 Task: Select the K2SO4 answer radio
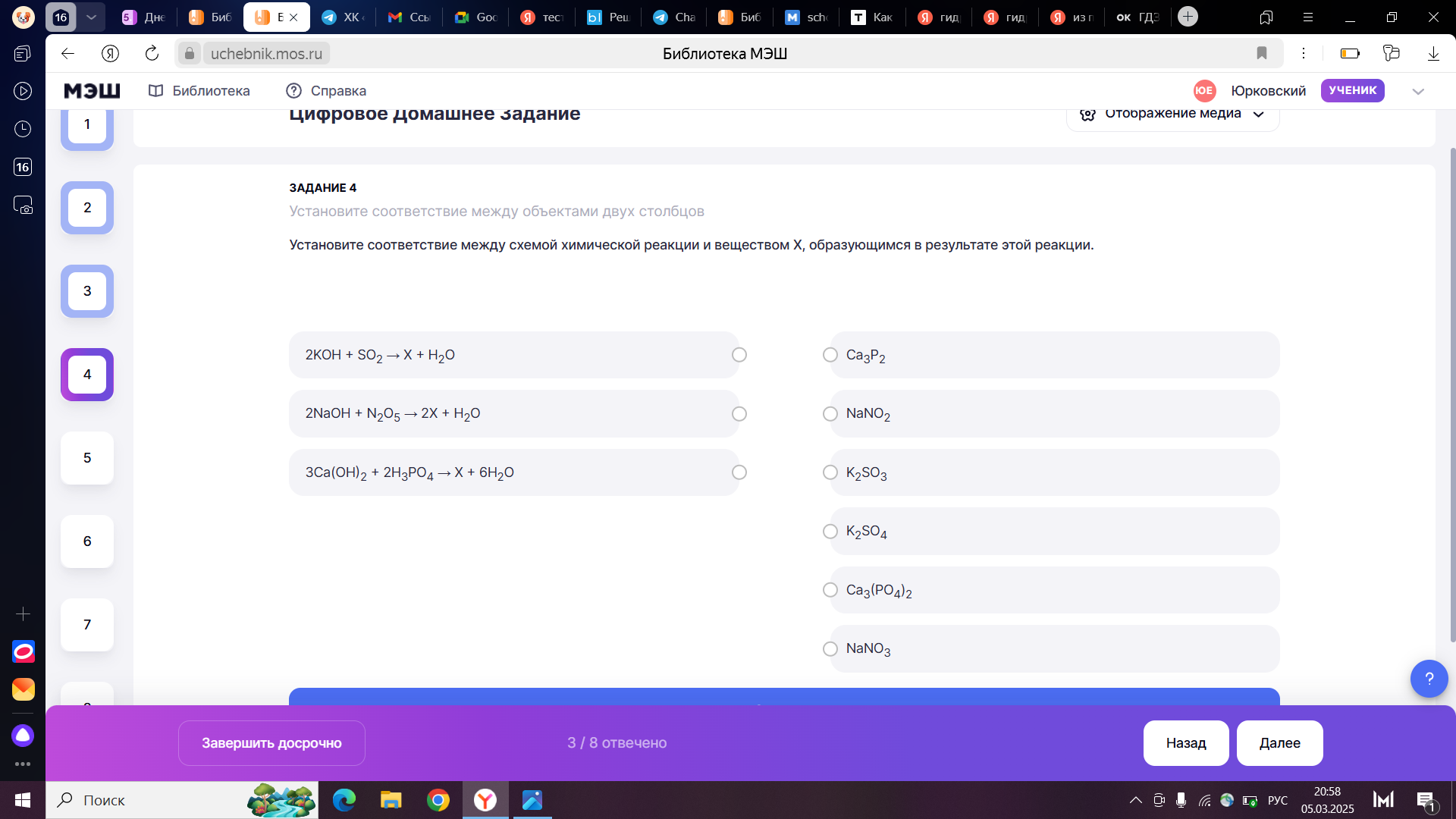coord(830,532)
